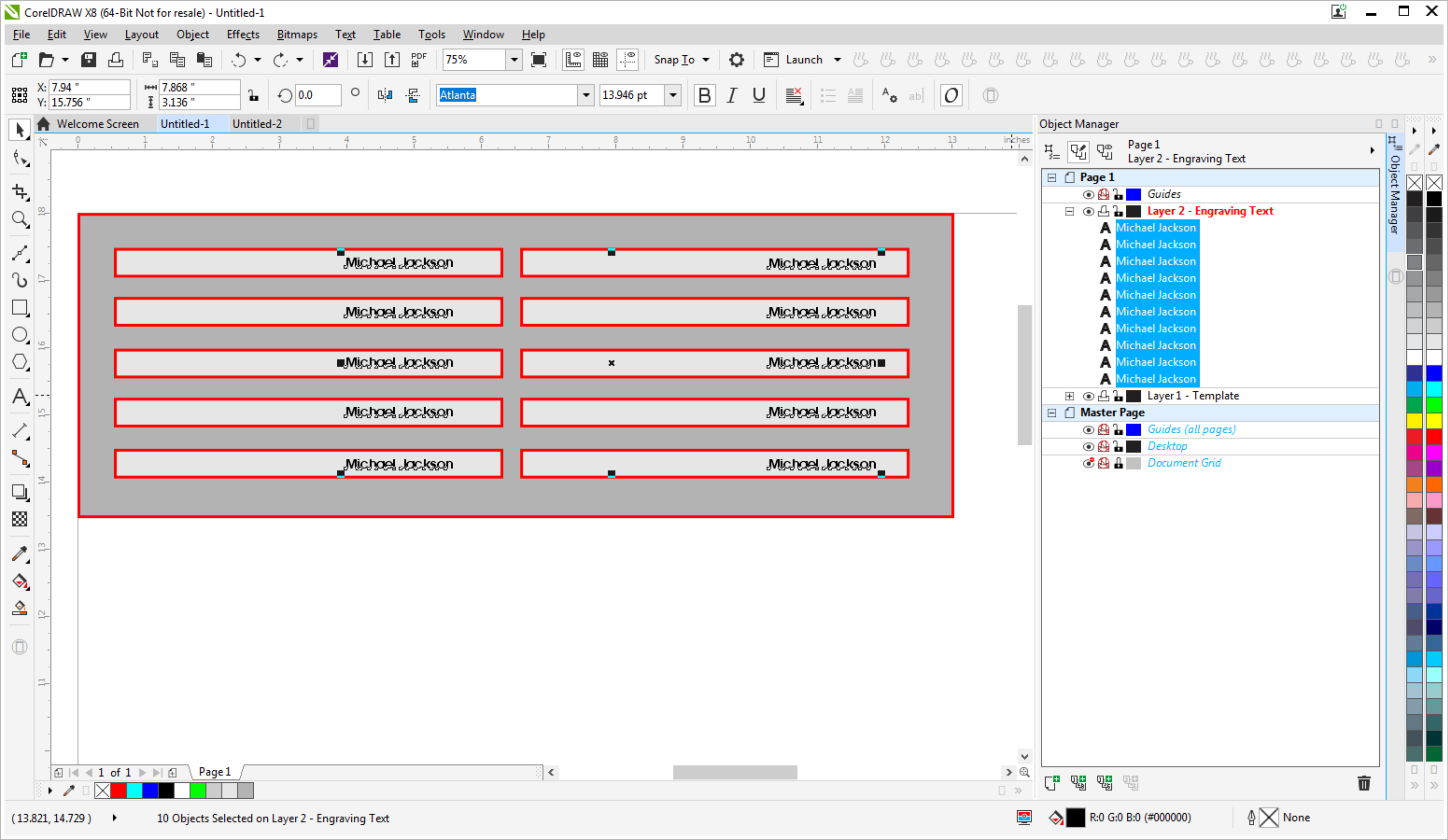Click the Import icon
1448x840 pixels.
365,60
